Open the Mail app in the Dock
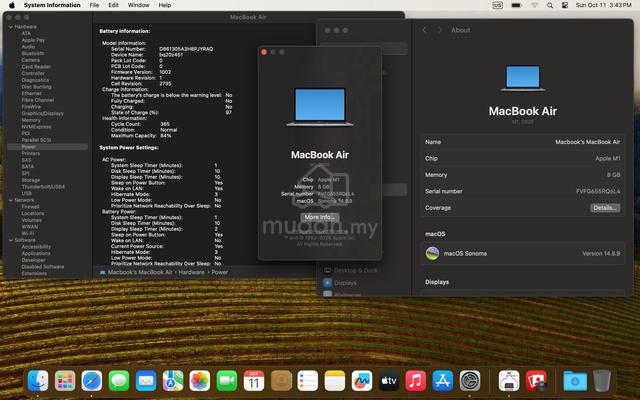Screen dimensions: 640x400 (x=146, y=380)
